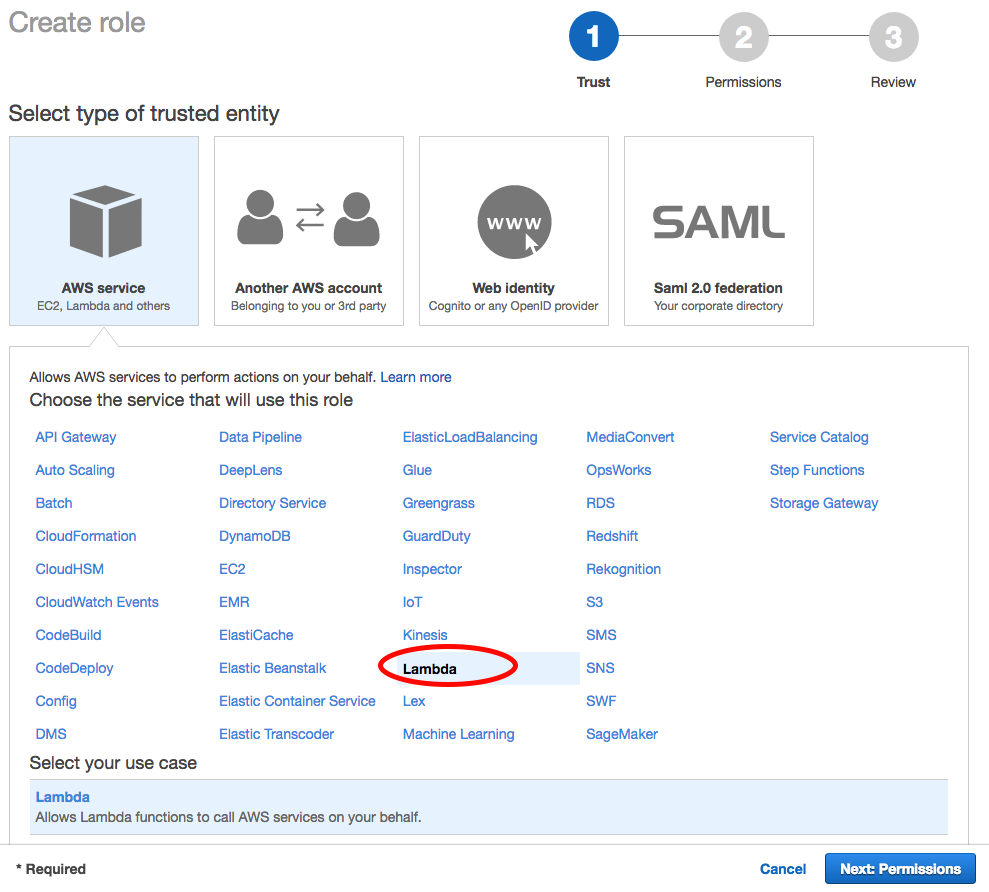
Task: Pick Elastic Container Service
Action: click(x=297, y=701)
